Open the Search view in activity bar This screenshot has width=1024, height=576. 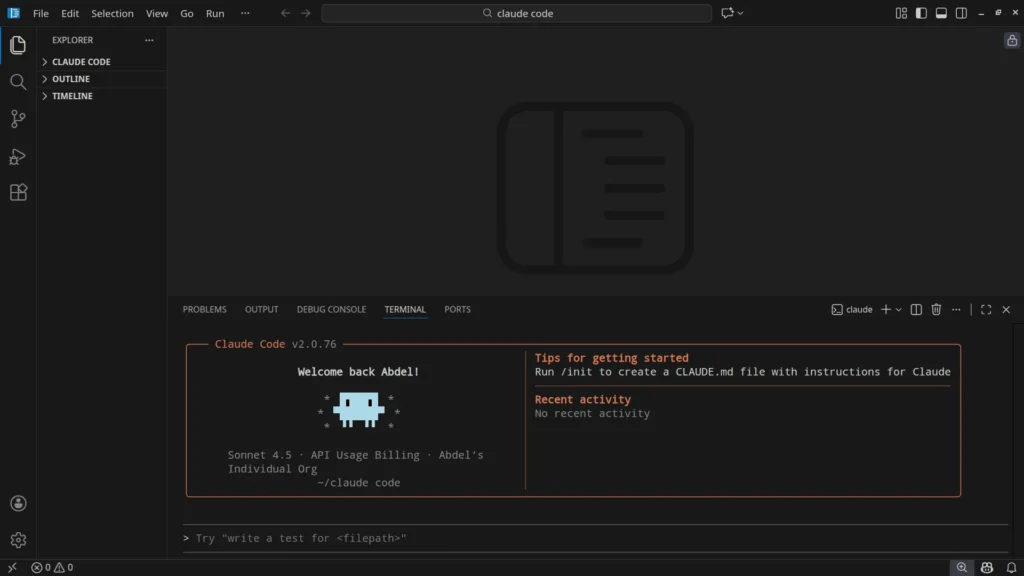18,82
